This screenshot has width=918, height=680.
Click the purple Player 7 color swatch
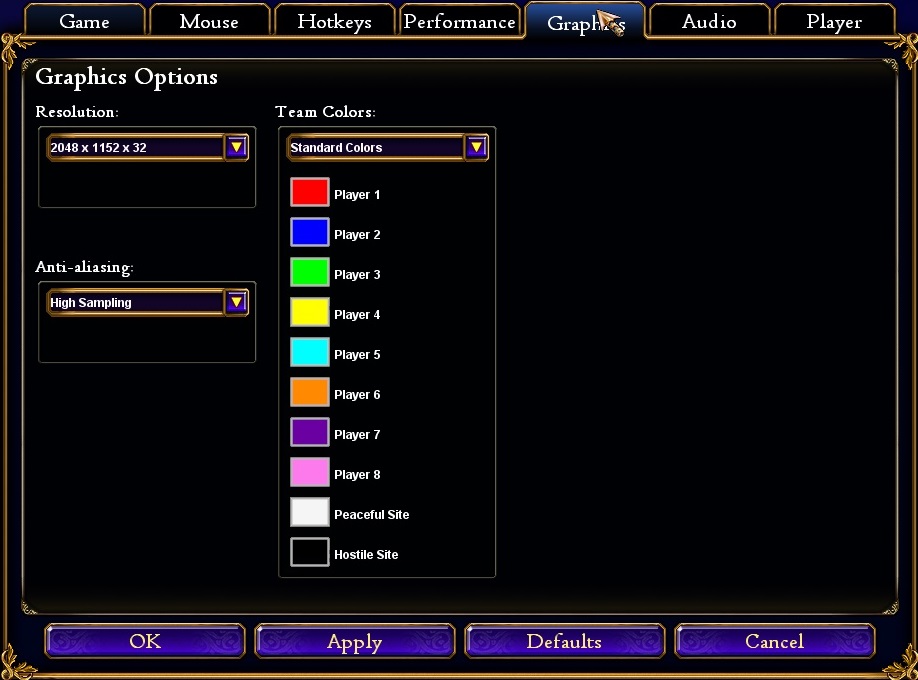tap(309, 432)
